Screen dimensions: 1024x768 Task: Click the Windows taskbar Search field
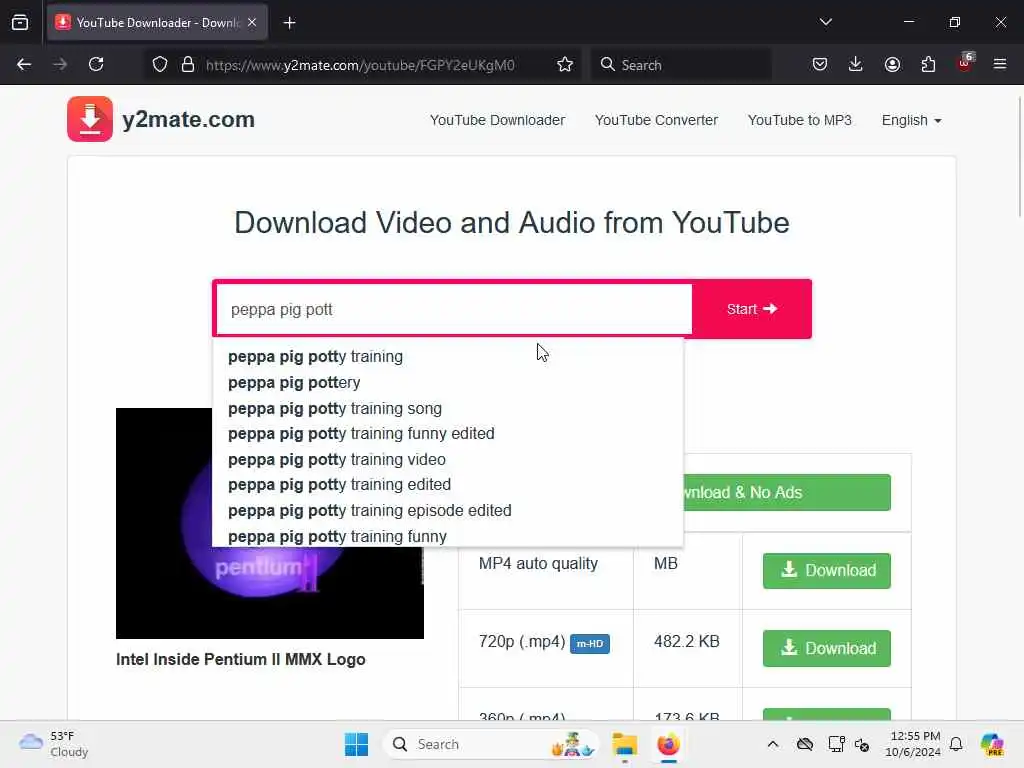pos(491,744)
